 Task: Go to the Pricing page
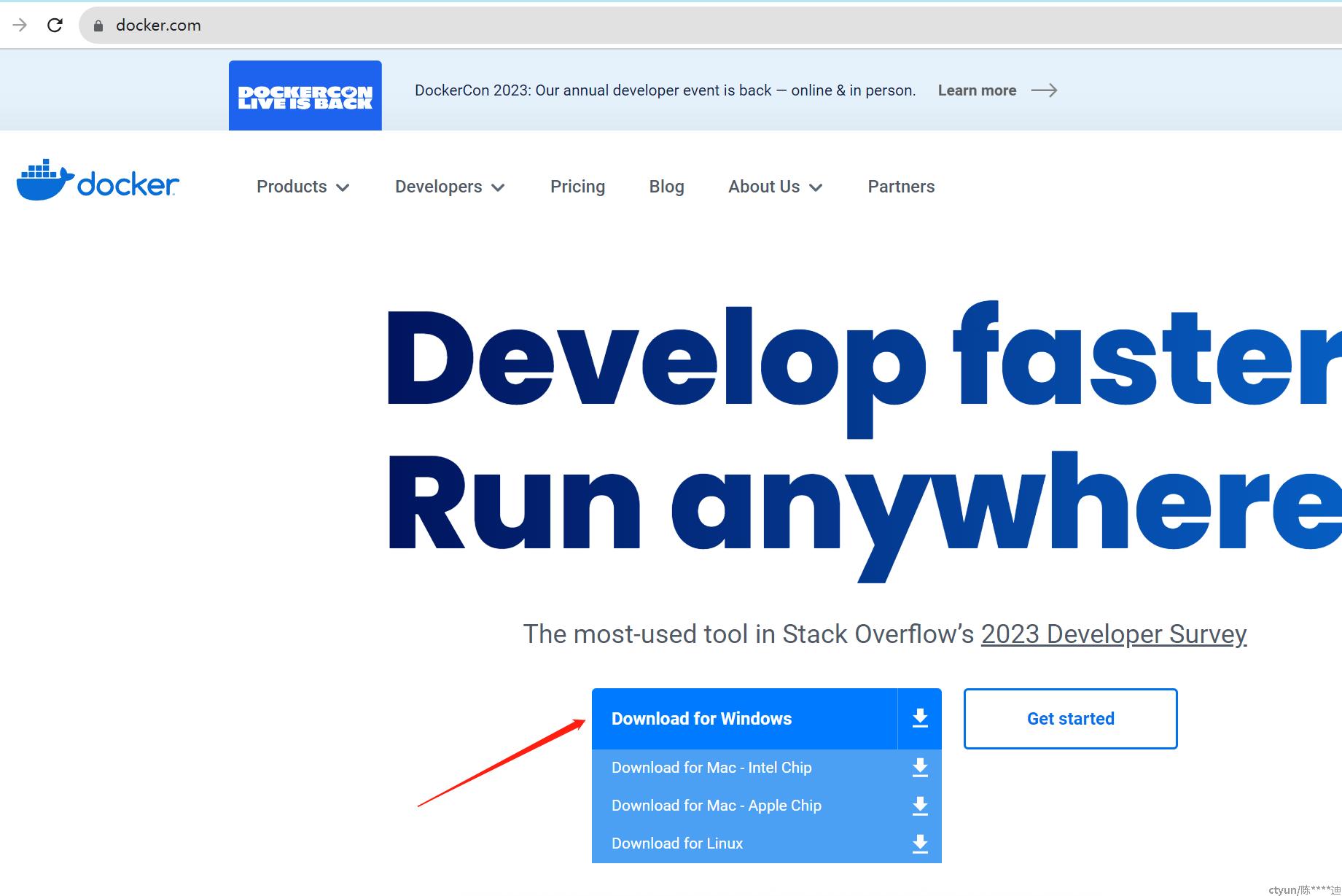[577, 187]
